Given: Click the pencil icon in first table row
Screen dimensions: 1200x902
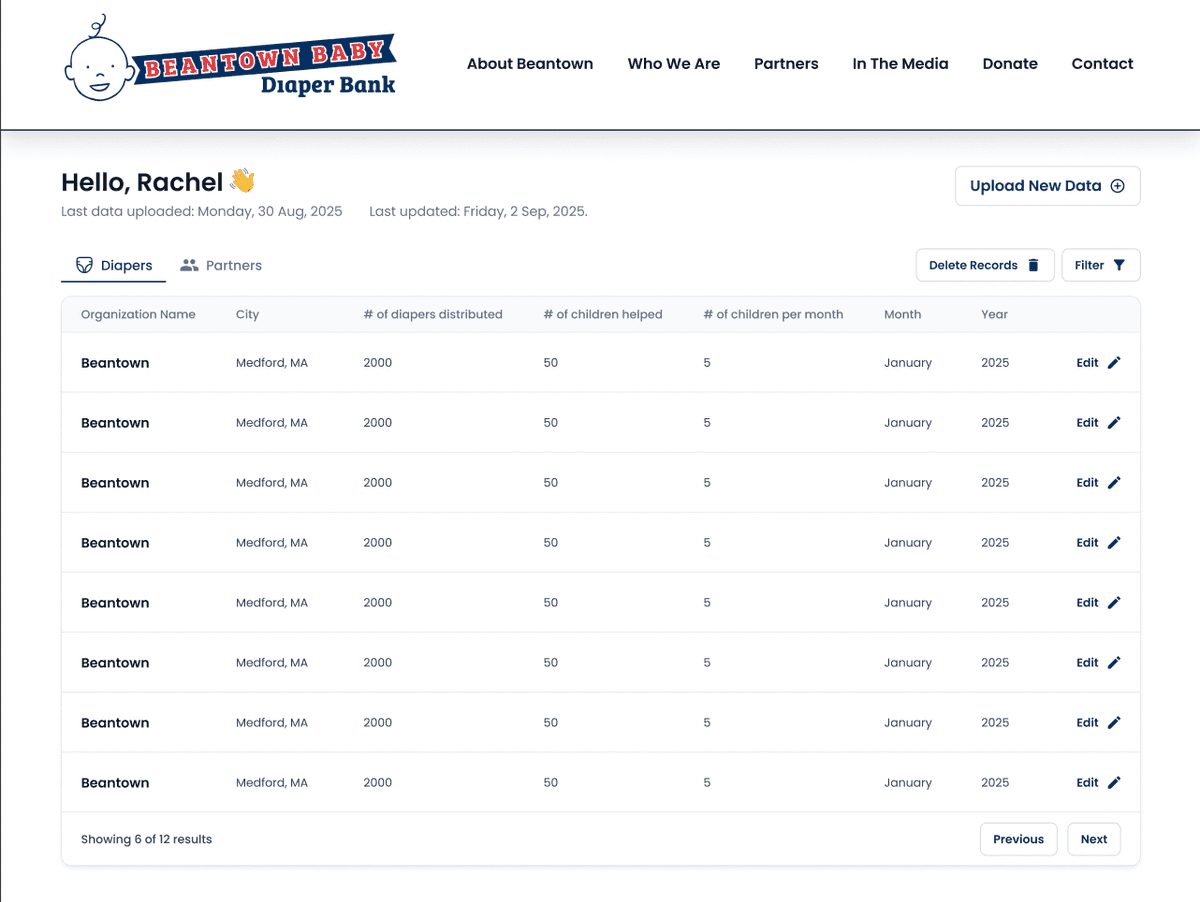Looking at the screenshot, I should tap(1114, 363).
